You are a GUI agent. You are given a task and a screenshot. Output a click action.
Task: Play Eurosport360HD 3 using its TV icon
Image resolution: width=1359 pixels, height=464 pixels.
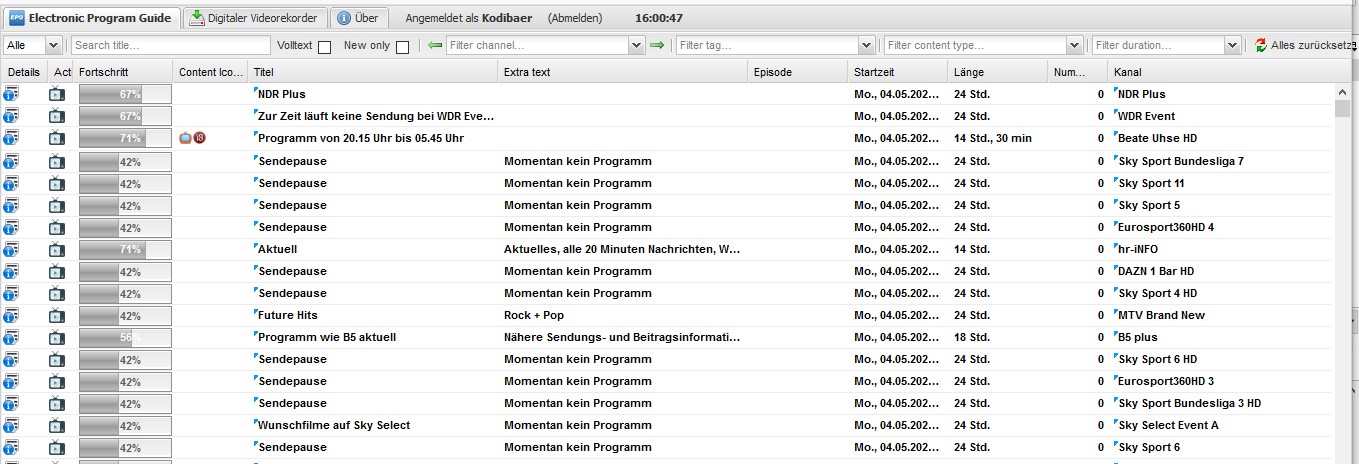click(x=57, y=380)
